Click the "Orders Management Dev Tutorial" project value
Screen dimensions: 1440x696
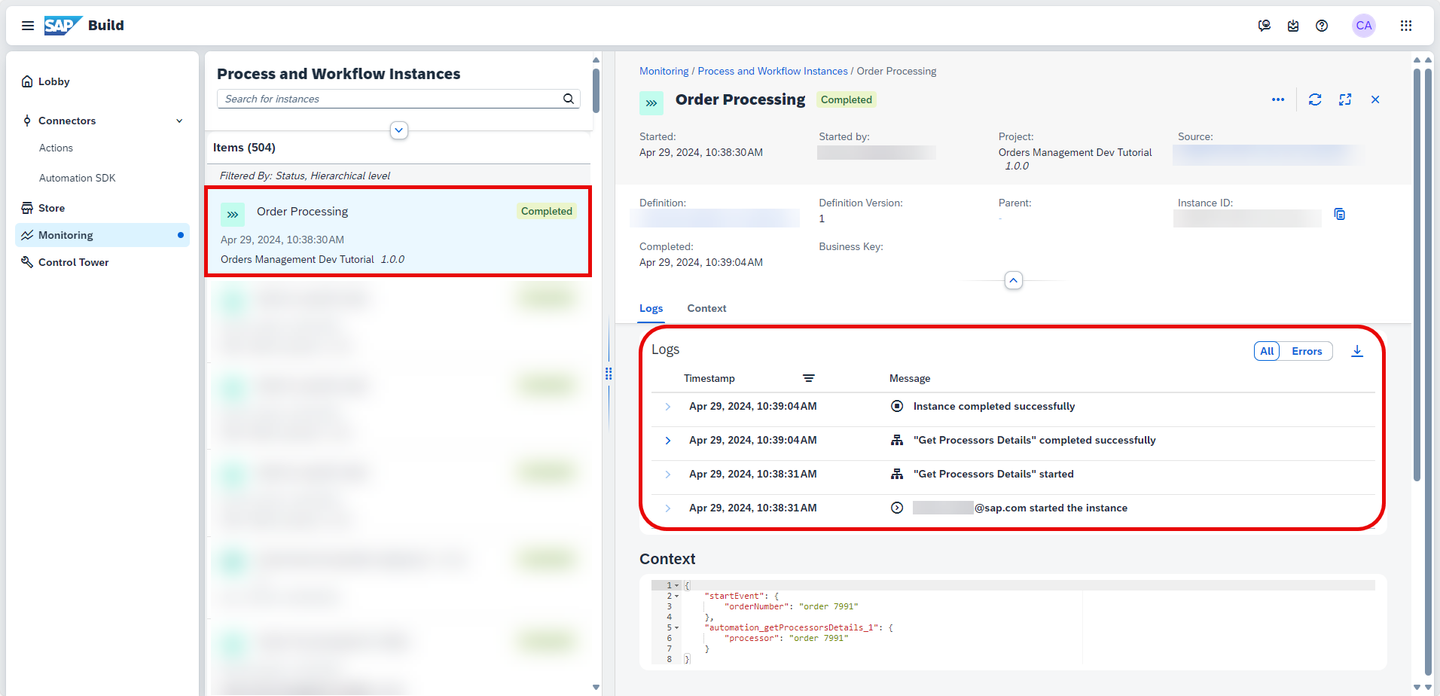[x=1075, y=153]
